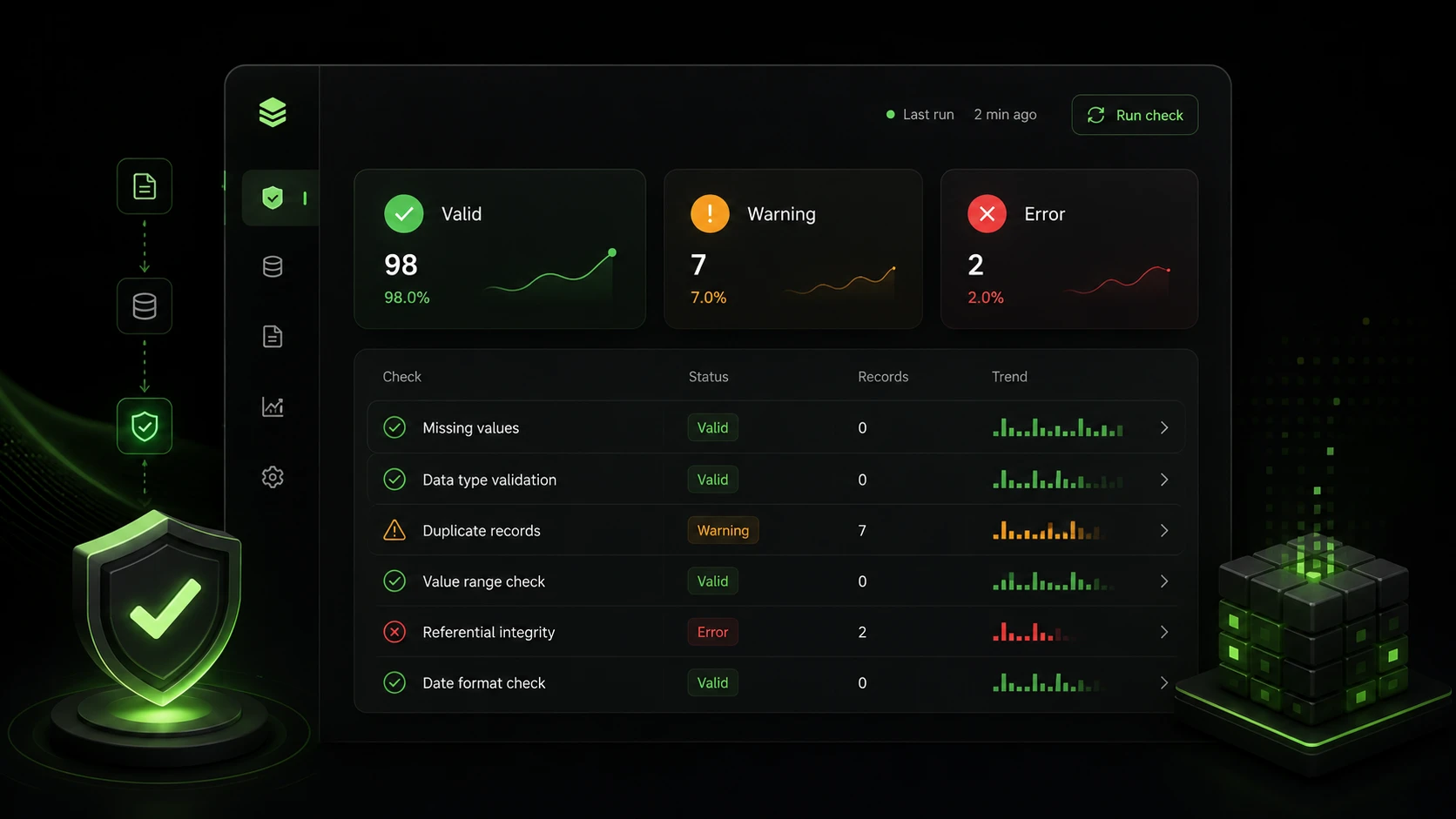
Task: Click the Records column header
Action: tap(883, 377)
